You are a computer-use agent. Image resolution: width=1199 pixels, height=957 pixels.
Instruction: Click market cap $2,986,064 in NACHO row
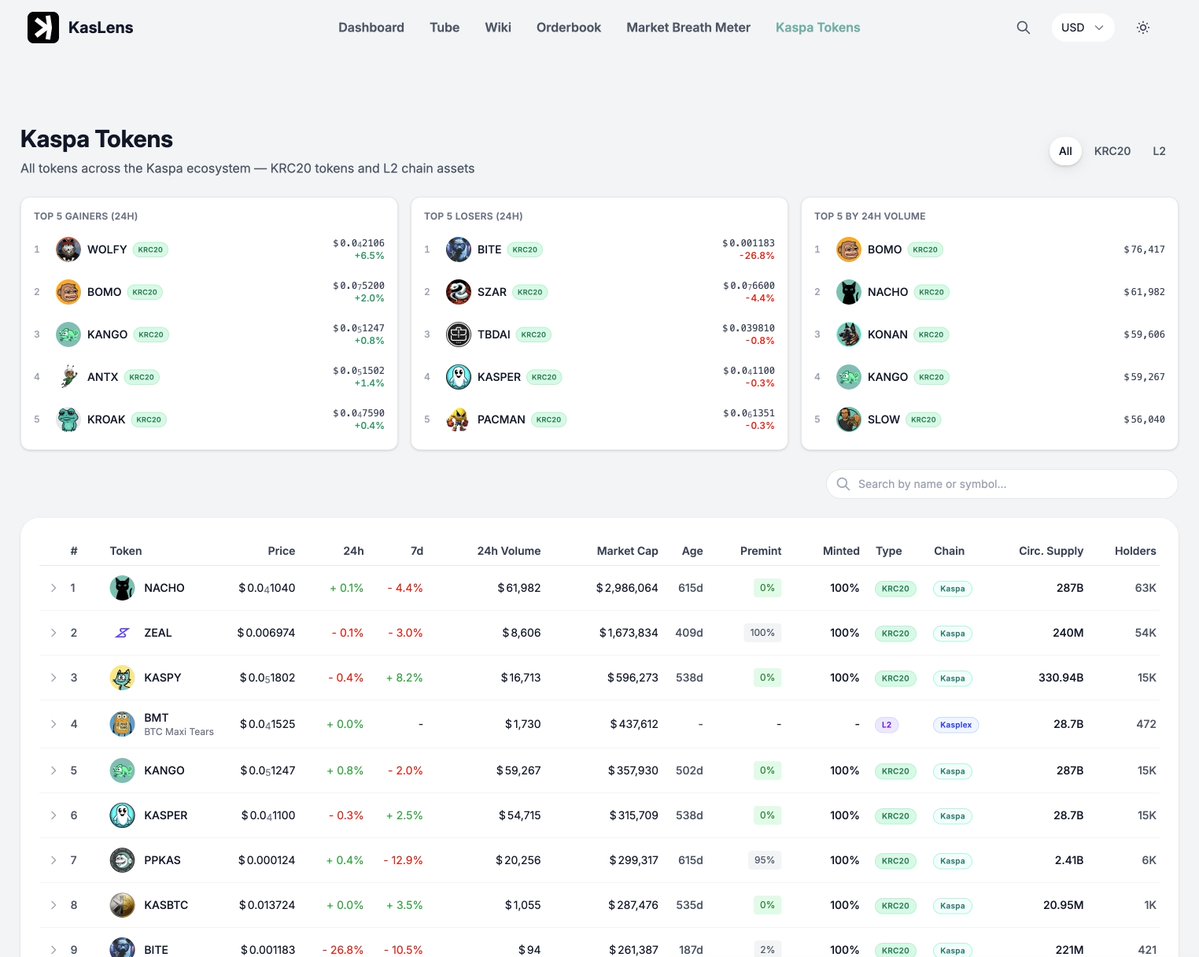click(627, 588)
